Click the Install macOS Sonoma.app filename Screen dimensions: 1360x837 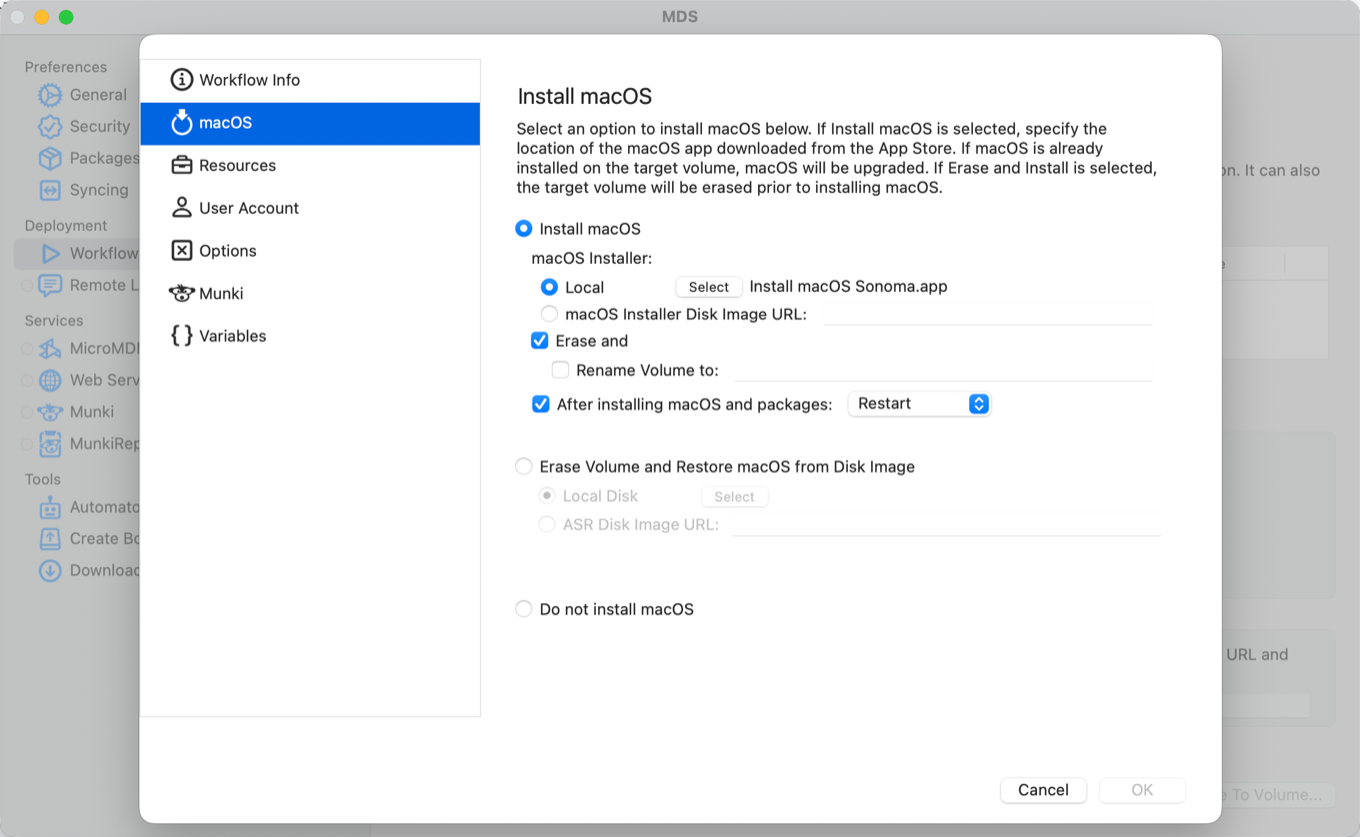pyautogui.click(x=848, y=286)
